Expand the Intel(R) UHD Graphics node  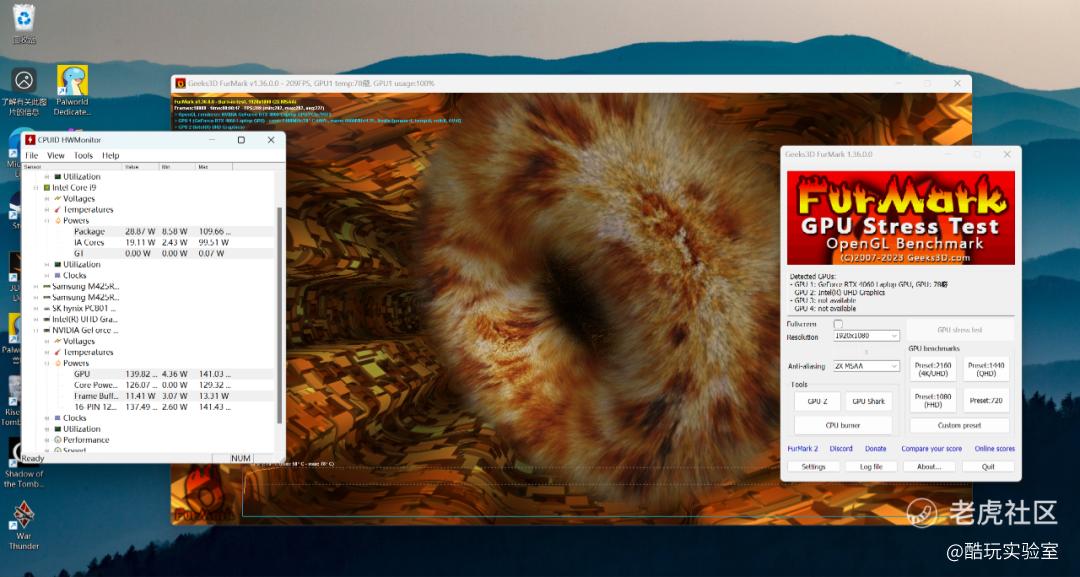36,319
